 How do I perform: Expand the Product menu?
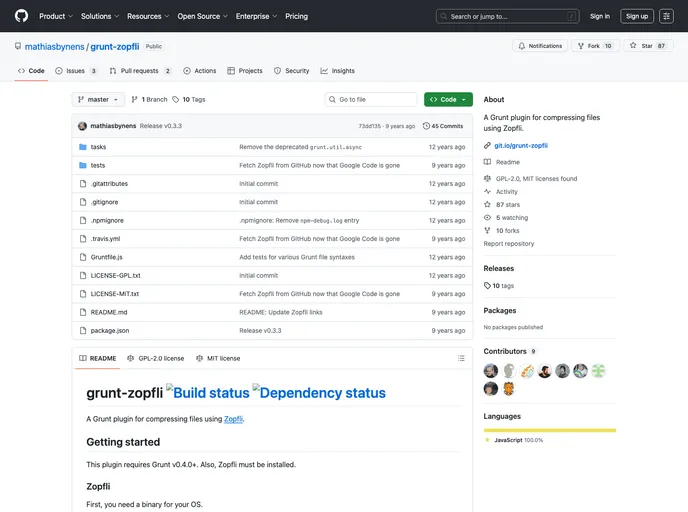coord(56,16)
